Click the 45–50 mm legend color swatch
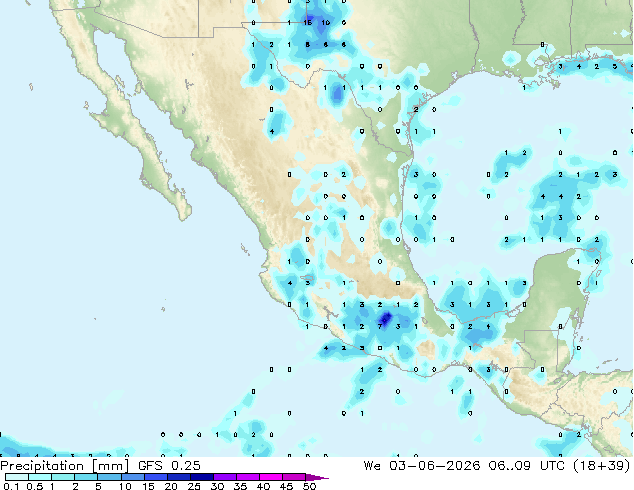Viewport: 634px width, 490px height. 294,477
